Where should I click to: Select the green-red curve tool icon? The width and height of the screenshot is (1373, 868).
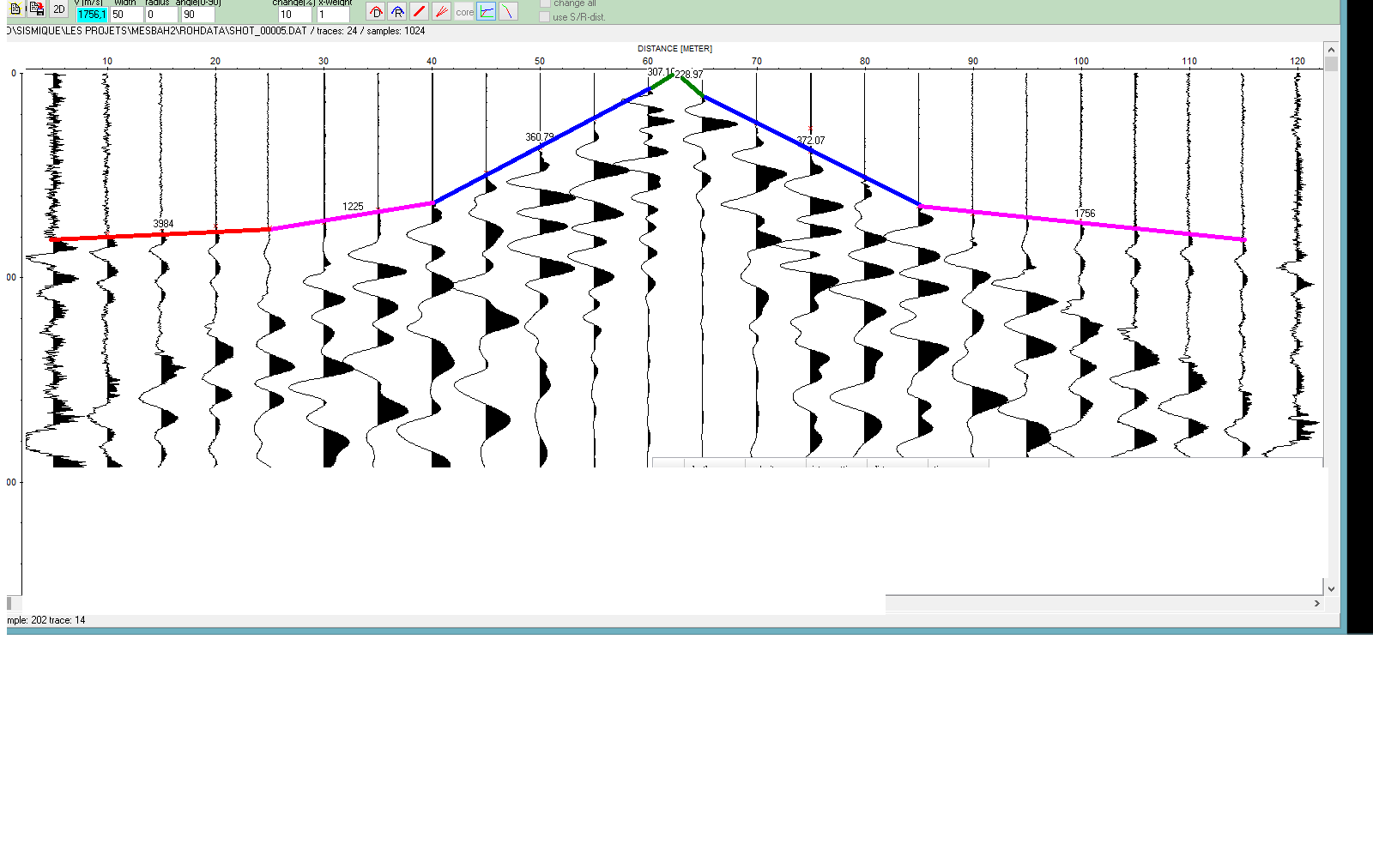tap(508, 12)
